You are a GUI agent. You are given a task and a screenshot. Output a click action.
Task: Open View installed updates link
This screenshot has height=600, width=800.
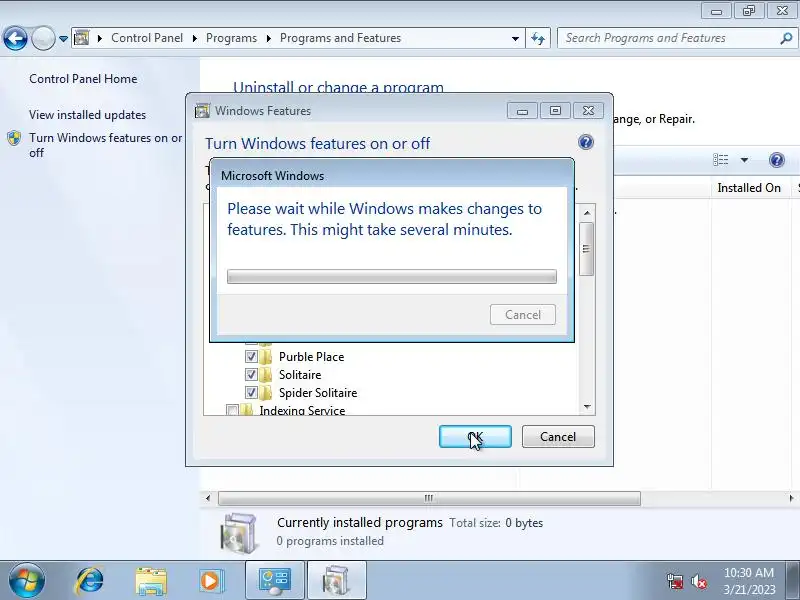point(87,115)
